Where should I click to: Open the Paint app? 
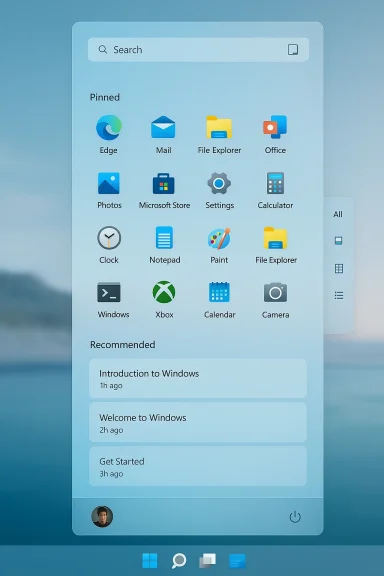(219, 238)
